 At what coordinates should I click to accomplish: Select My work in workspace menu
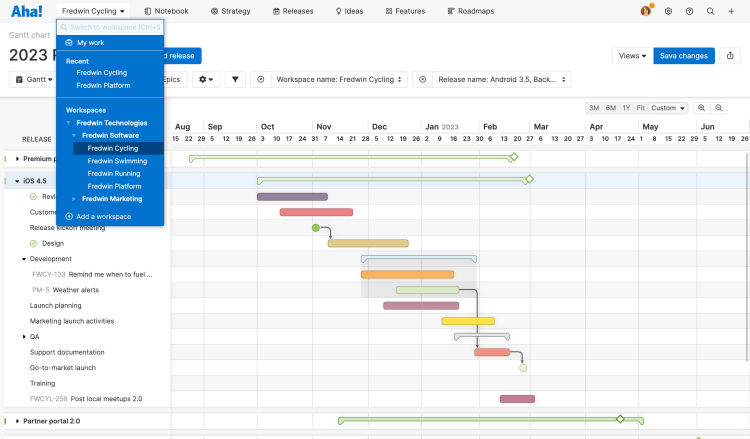[x=110, y=43]
